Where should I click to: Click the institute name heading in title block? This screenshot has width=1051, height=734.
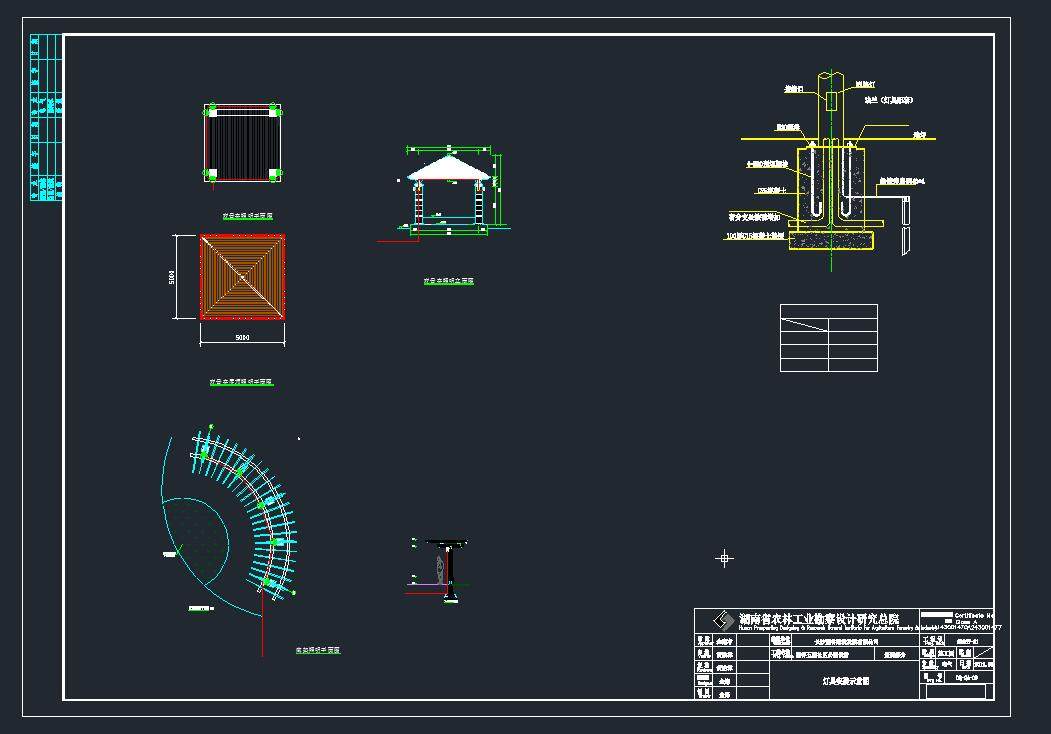[820, 619]
